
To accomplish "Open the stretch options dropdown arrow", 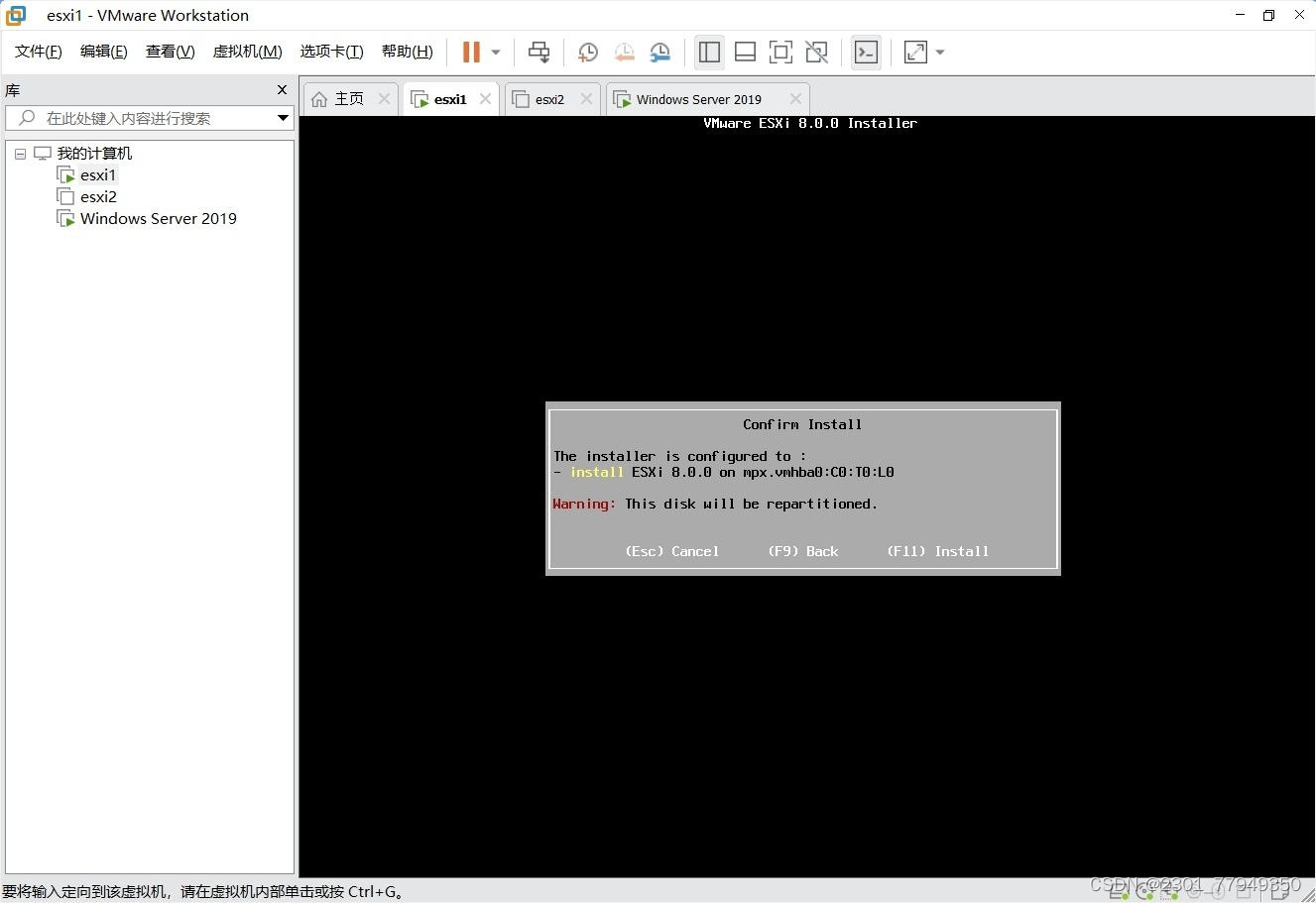I will point(940,53).
